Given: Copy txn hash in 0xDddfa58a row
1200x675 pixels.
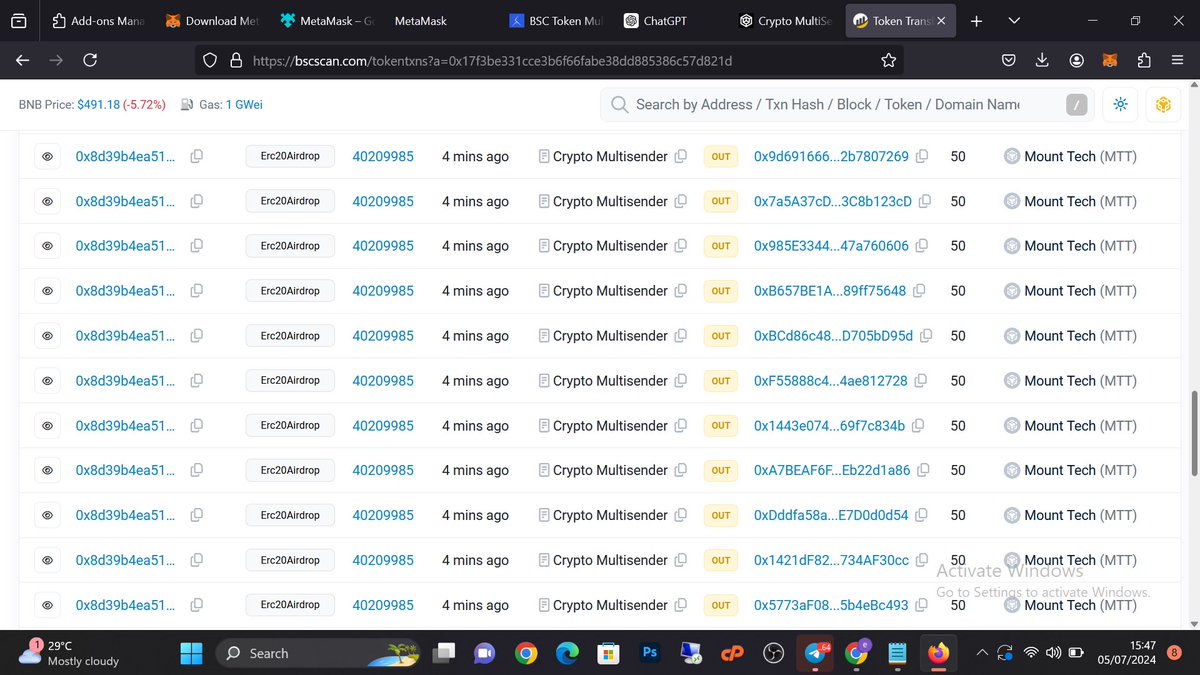Looking at the screenshot, I should 197,515.
